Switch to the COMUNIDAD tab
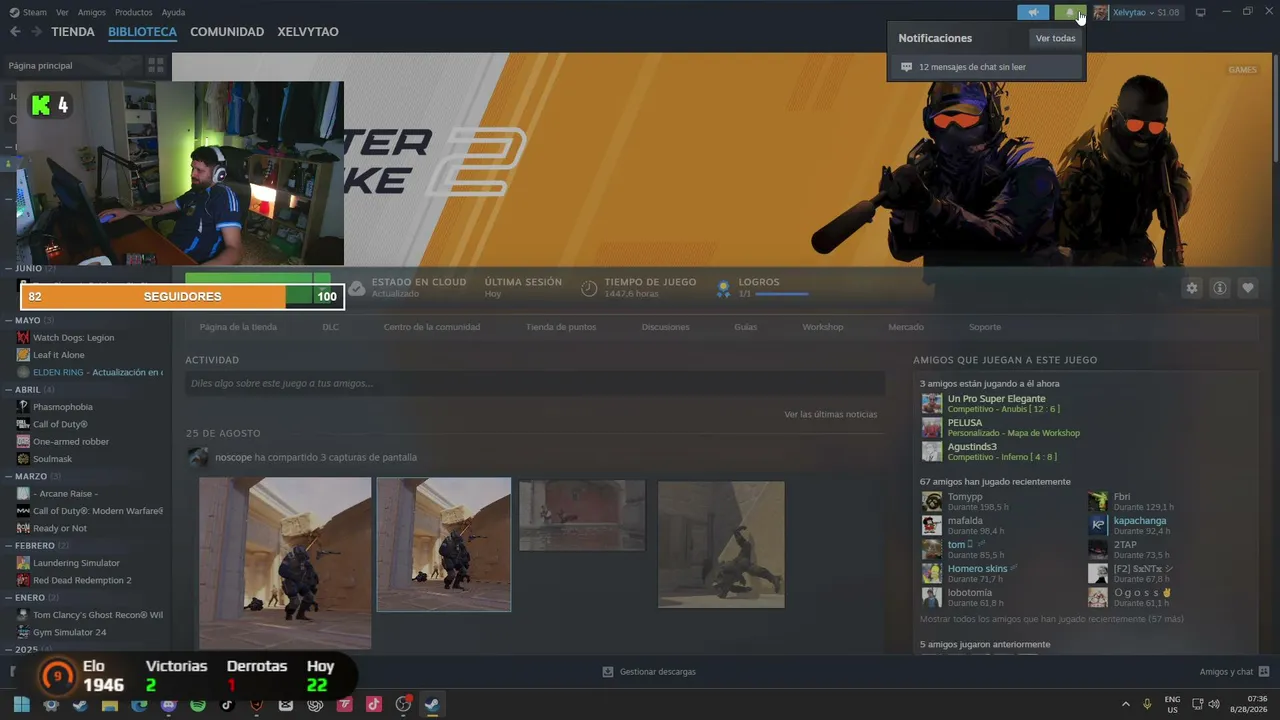1280x720 pixels. 227,32
